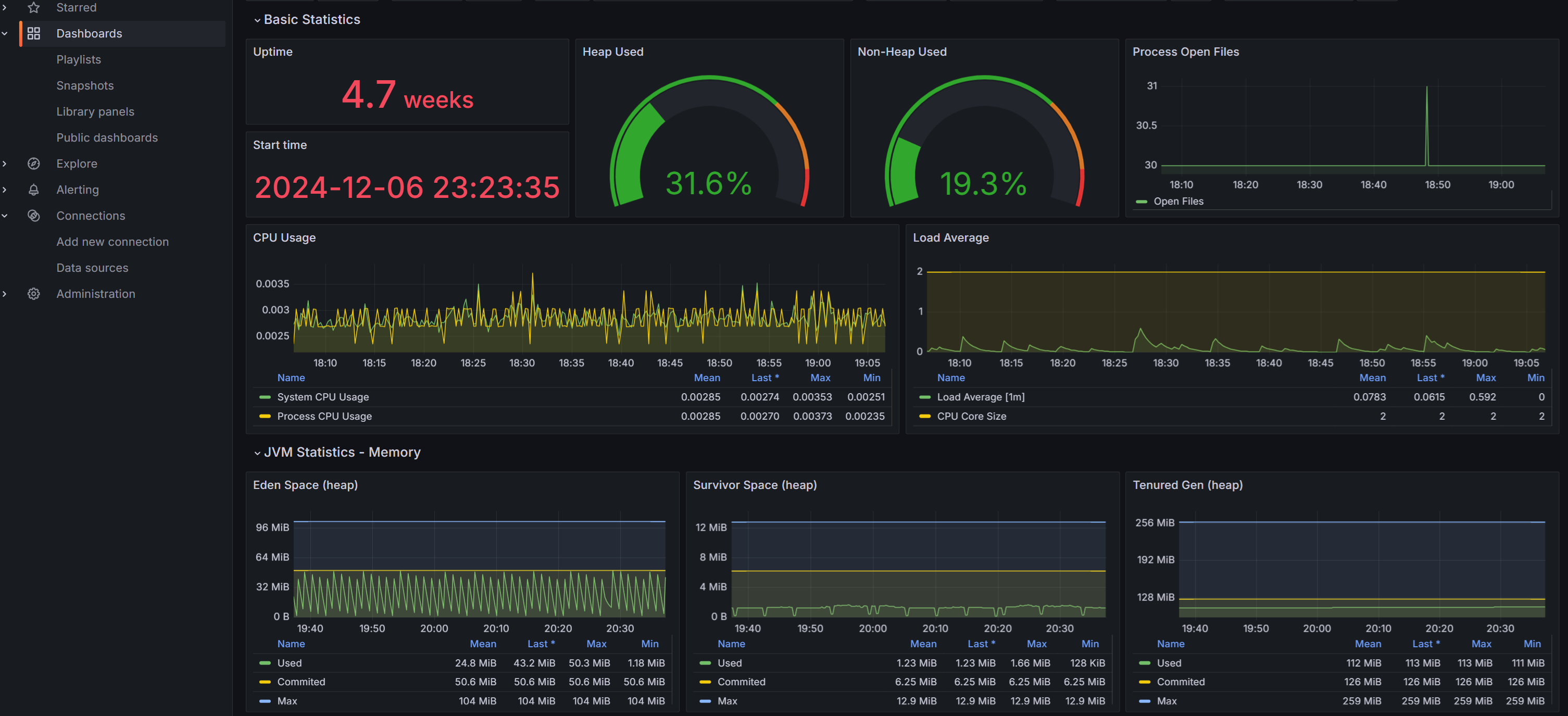1568x716 pixels.
Task: Click the Starred icon at top
Action: 32,7
